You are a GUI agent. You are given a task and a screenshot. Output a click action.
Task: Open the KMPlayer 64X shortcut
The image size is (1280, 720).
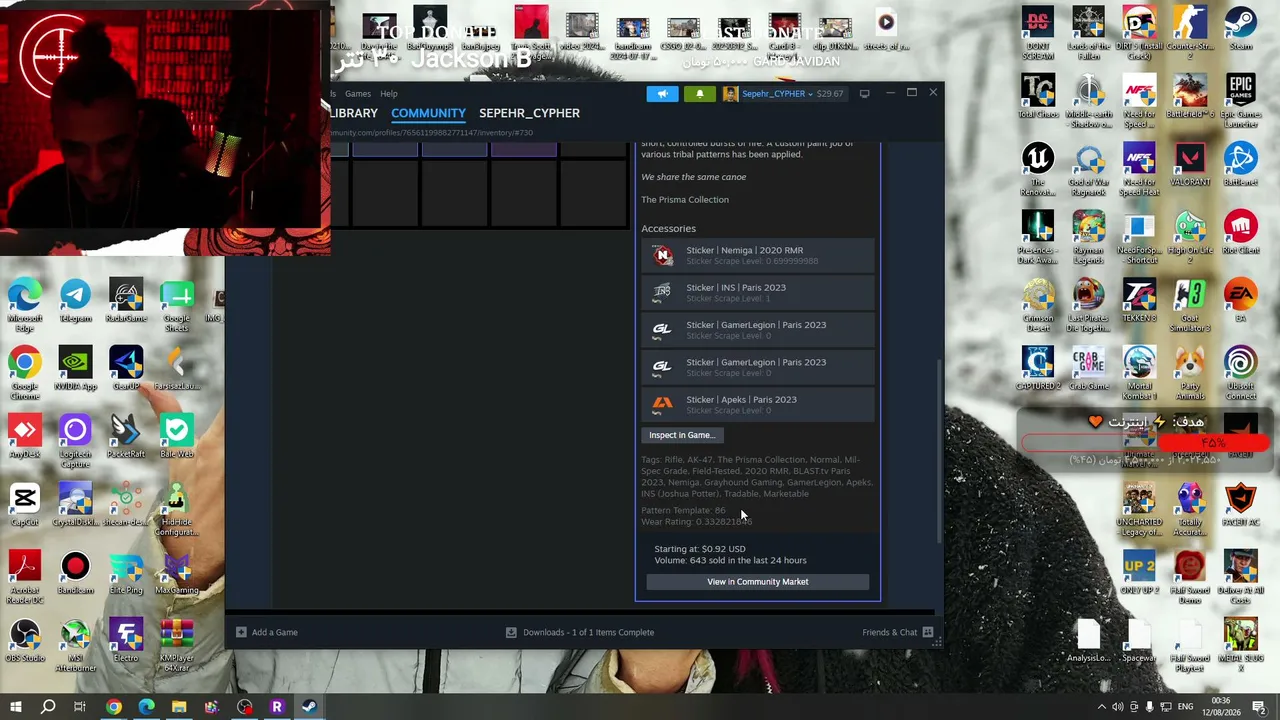pos(176,646)
